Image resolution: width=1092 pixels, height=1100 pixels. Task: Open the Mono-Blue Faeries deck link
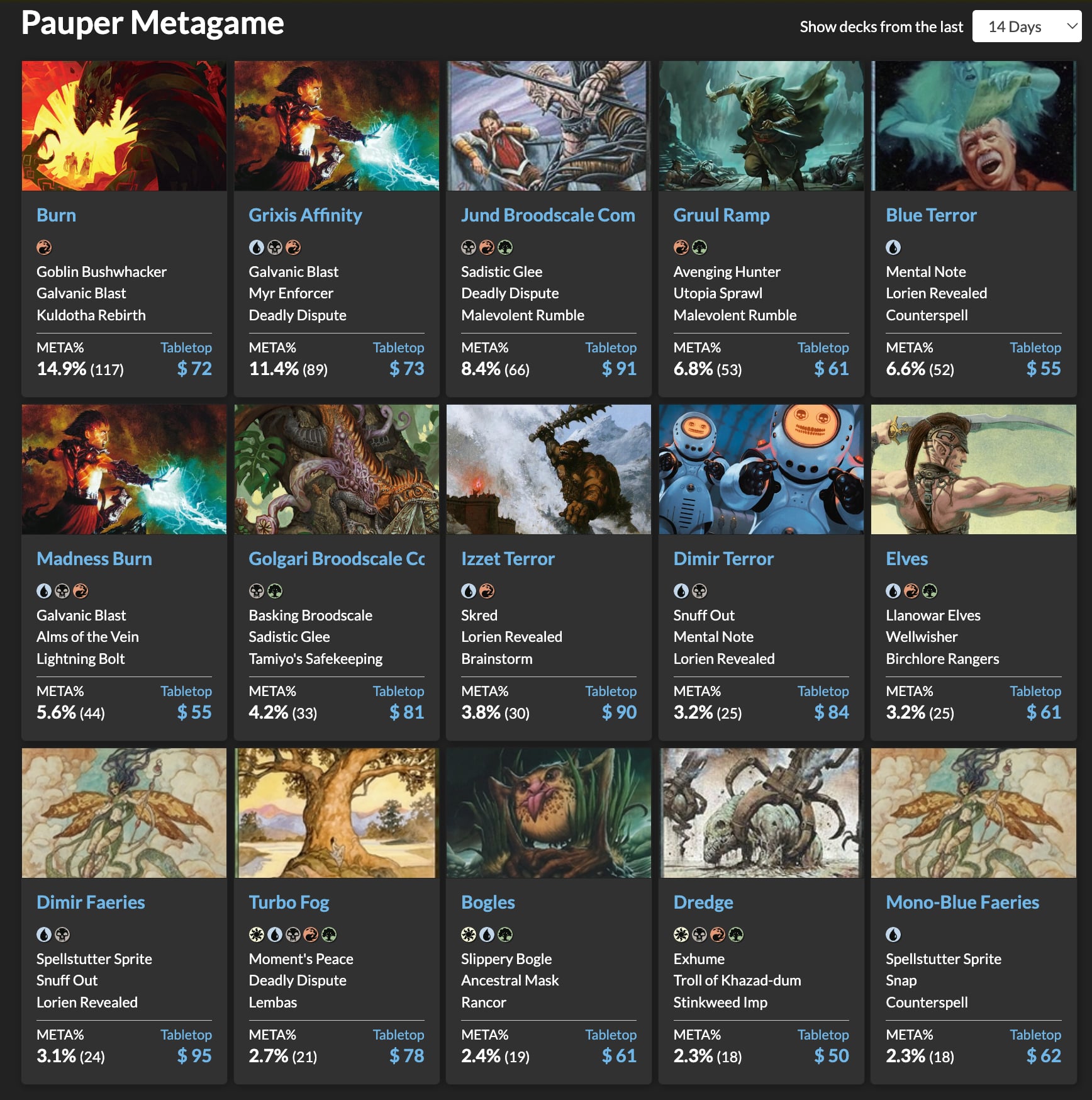click(962, 902)
